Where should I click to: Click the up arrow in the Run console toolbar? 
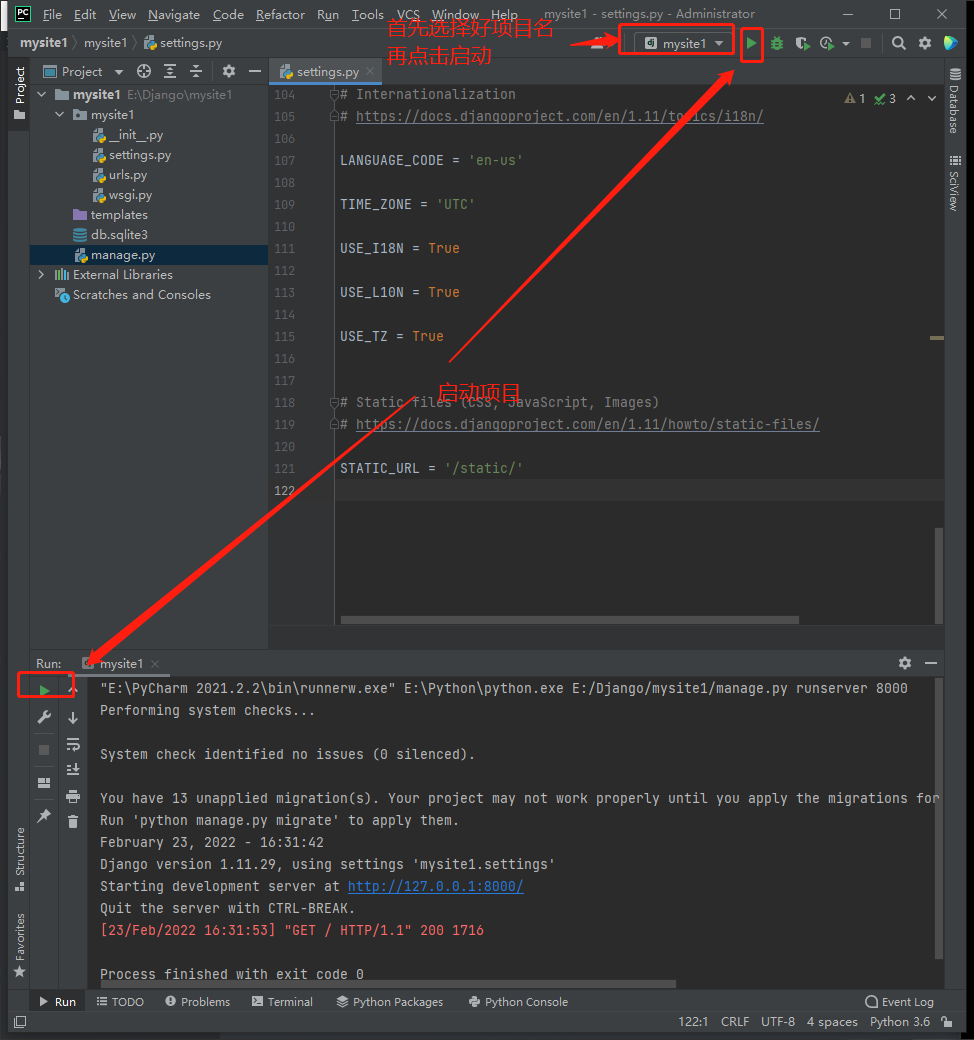(x=73, y=690)
